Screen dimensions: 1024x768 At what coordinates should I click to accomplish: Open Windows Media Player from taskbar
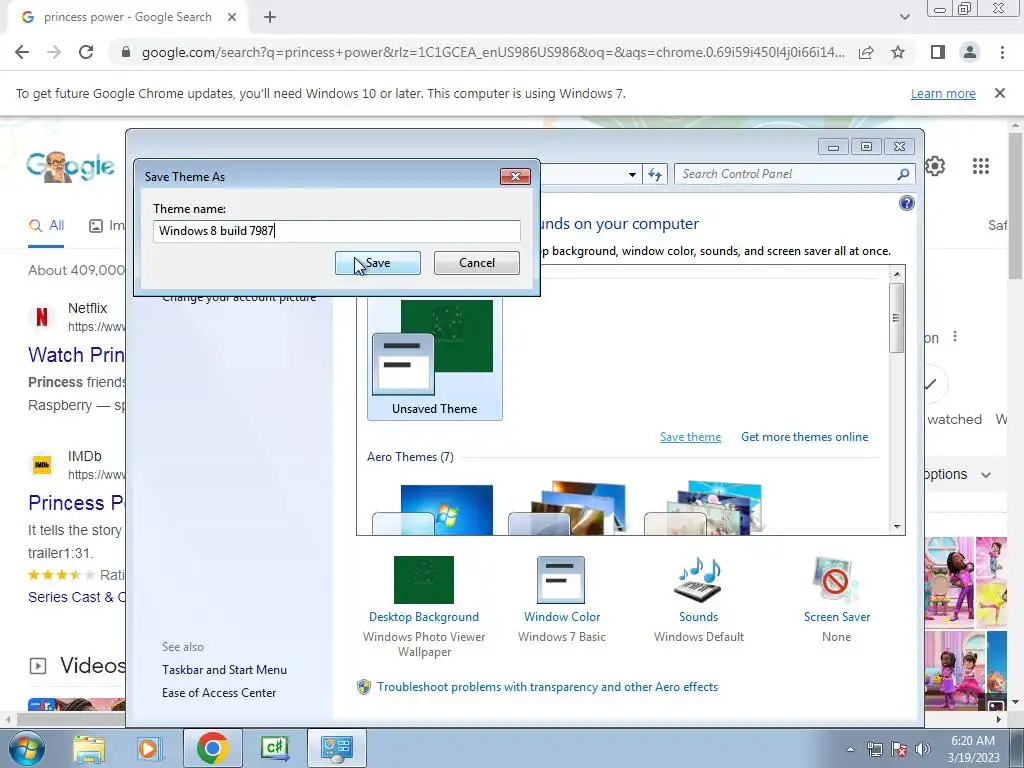[x=149, y=748]
